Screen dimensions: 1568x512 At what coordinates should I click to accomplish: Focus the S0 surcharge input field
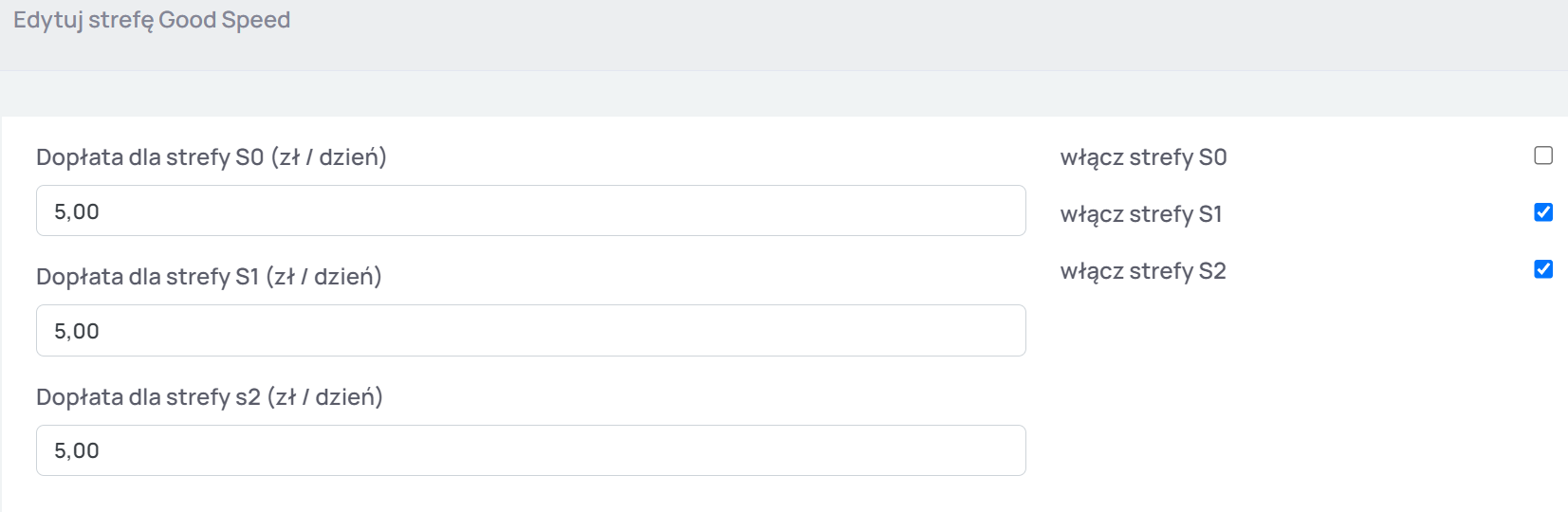(x=531, y=210)
